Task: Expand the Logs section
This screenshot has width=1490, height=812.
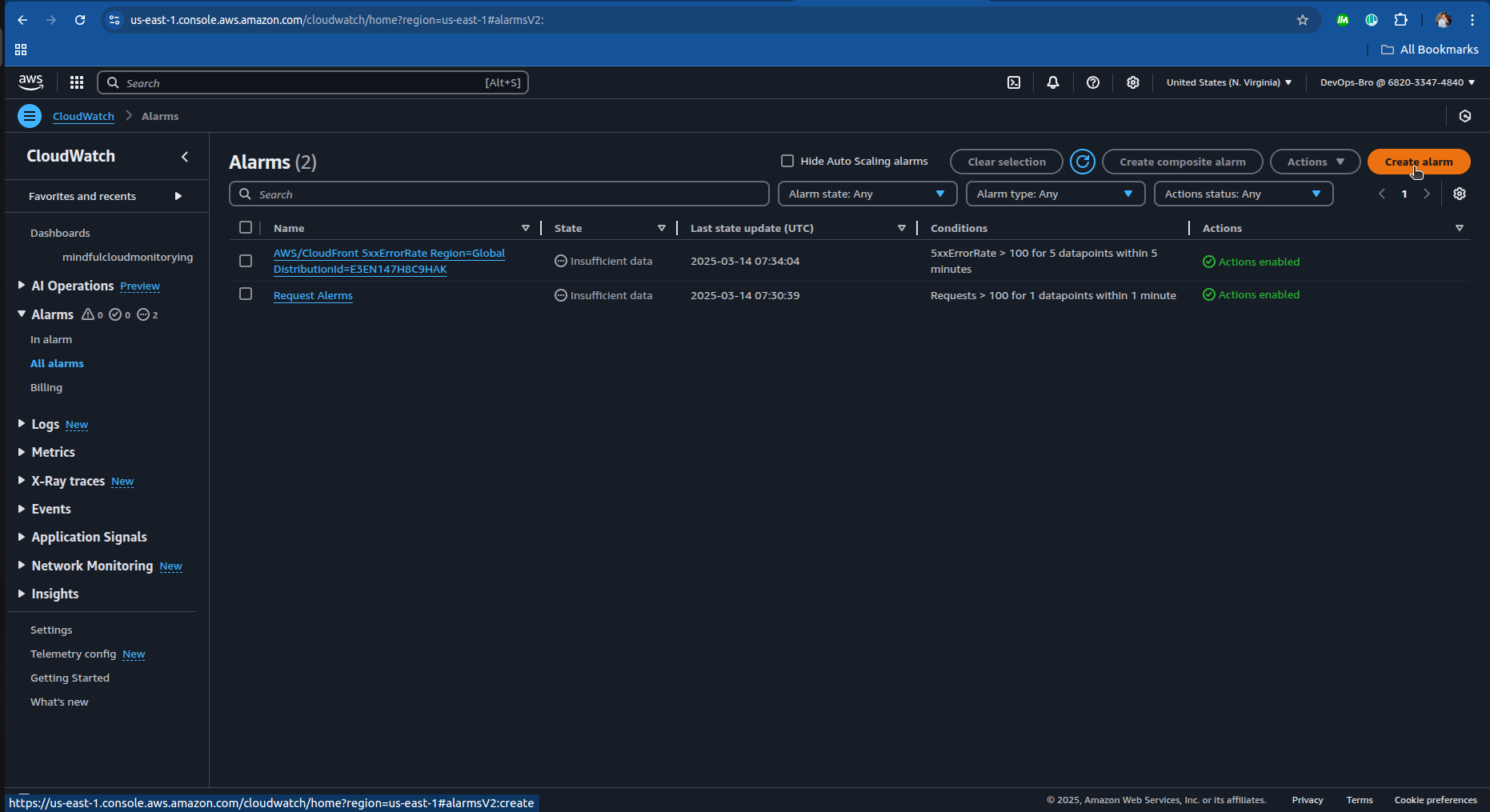Action: pyautogui.click(x=22, y=423)
